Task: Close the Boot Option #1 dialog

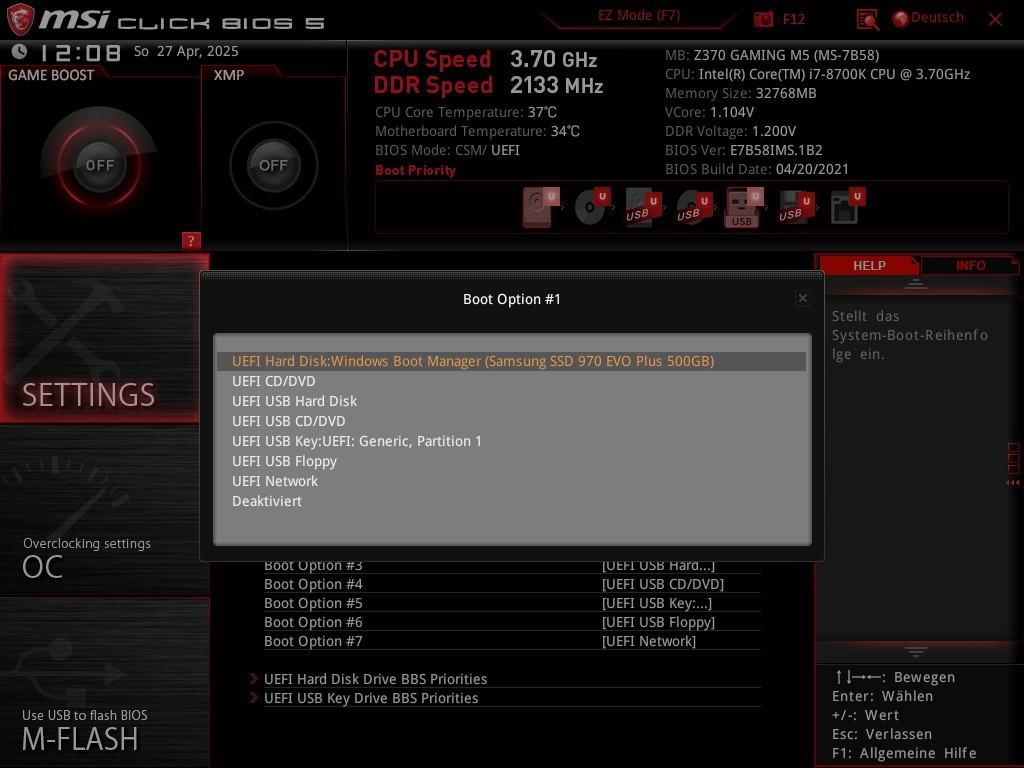Action: (803, 298)
